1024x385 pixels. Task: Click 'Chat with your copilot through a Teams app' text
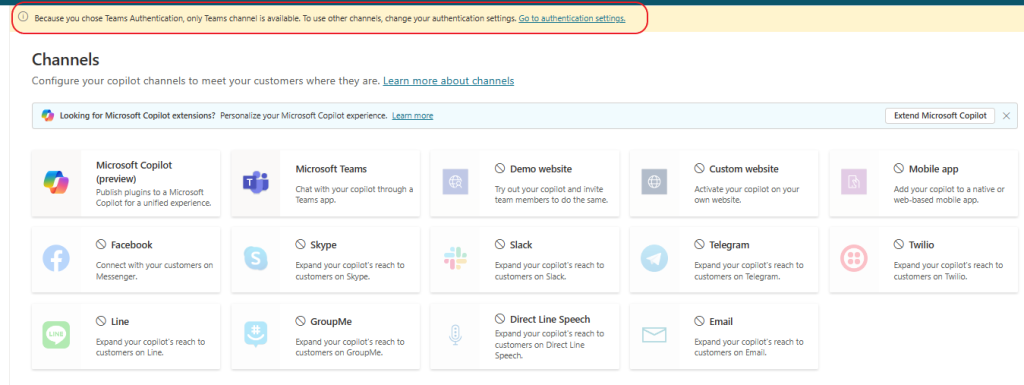[354, 194]
